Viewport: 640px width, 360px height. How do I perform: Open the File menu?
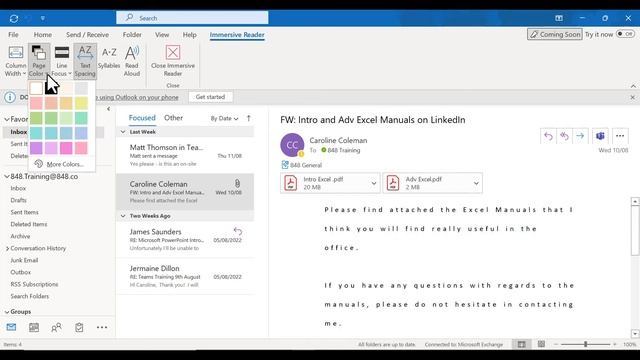[13, 35]
